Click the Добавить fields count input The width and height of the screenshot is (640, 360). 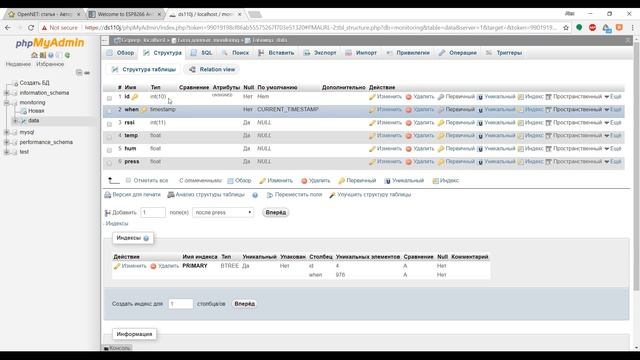153,213
